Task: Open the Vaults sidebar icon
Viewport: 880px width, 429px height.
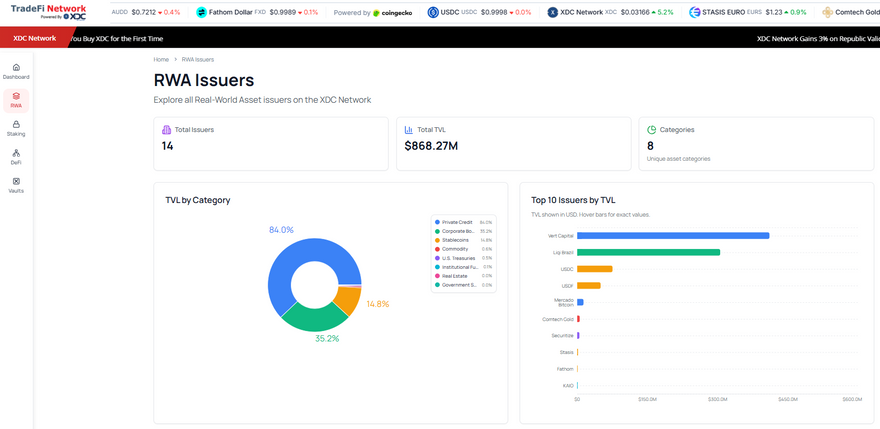Action: (x=16, y=181)
